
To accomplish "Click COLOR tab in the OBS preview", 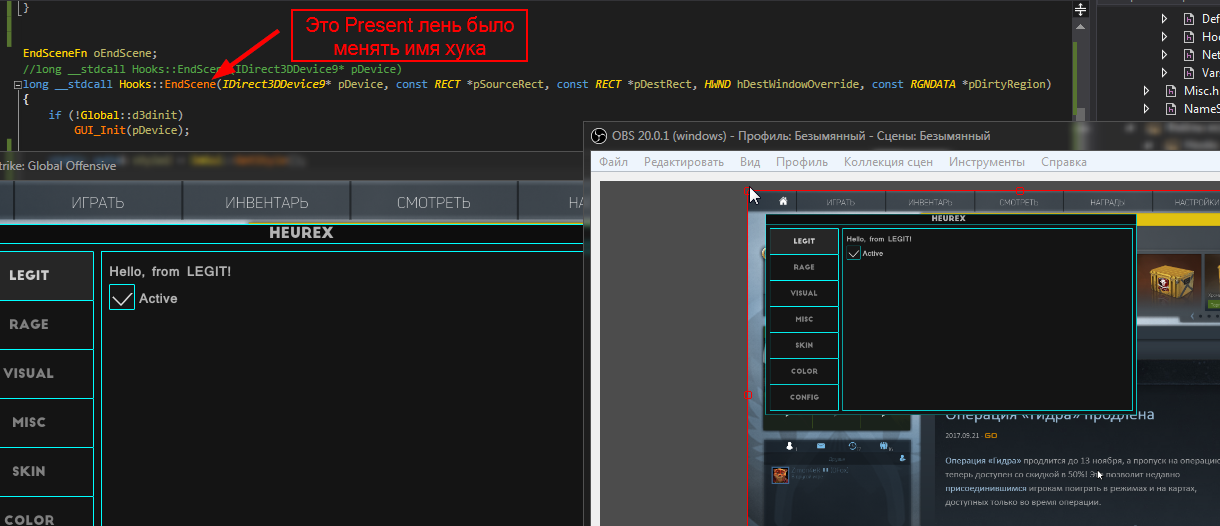I will 804,371.
